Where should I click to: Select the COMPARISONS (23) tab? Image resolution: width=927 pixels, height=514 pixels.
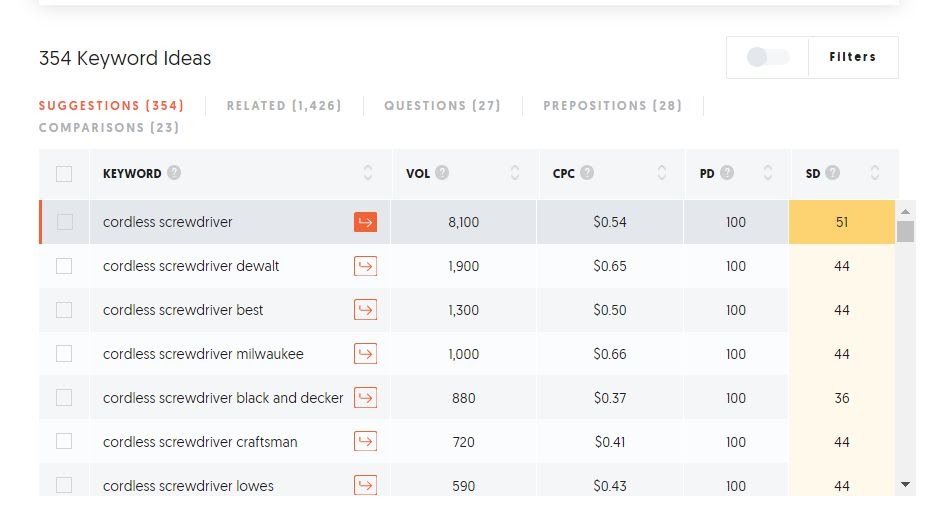pos(109,128)
